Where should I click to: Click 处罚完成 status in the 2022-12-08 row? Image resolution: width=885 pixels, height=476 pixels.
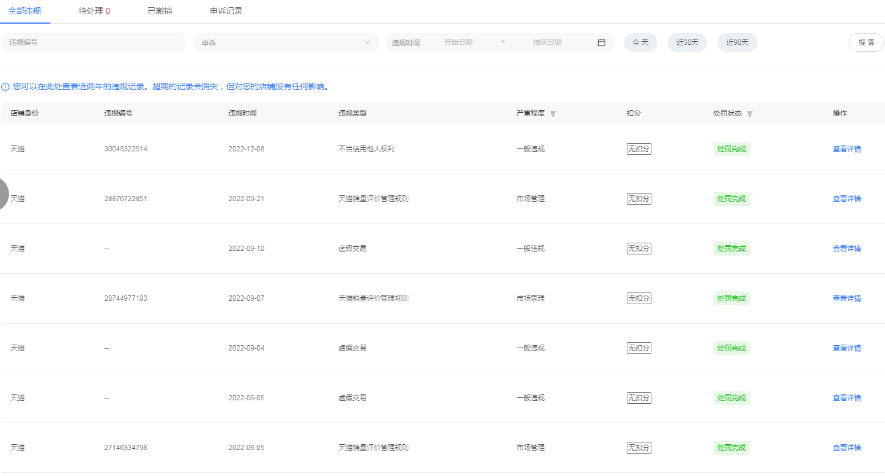pyautogui.click(x=731, y=149)
